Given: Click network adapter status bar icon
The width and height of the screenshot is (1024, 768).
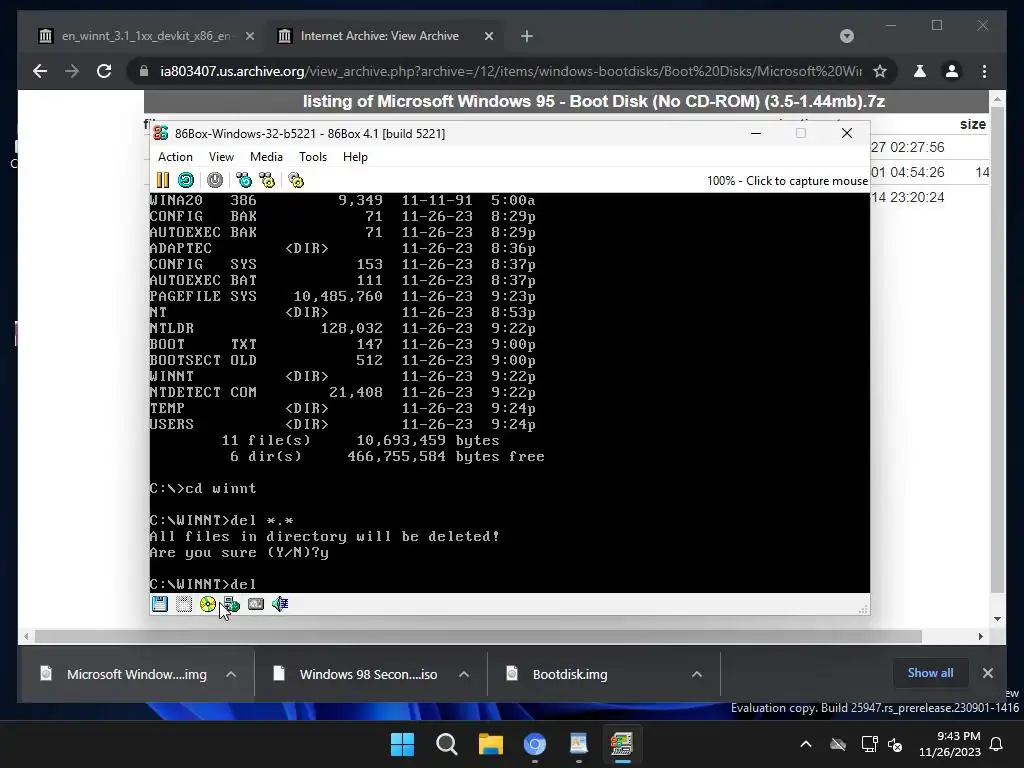Looking at the screenshot, I should pyautogui.click(x=232, y=604).
